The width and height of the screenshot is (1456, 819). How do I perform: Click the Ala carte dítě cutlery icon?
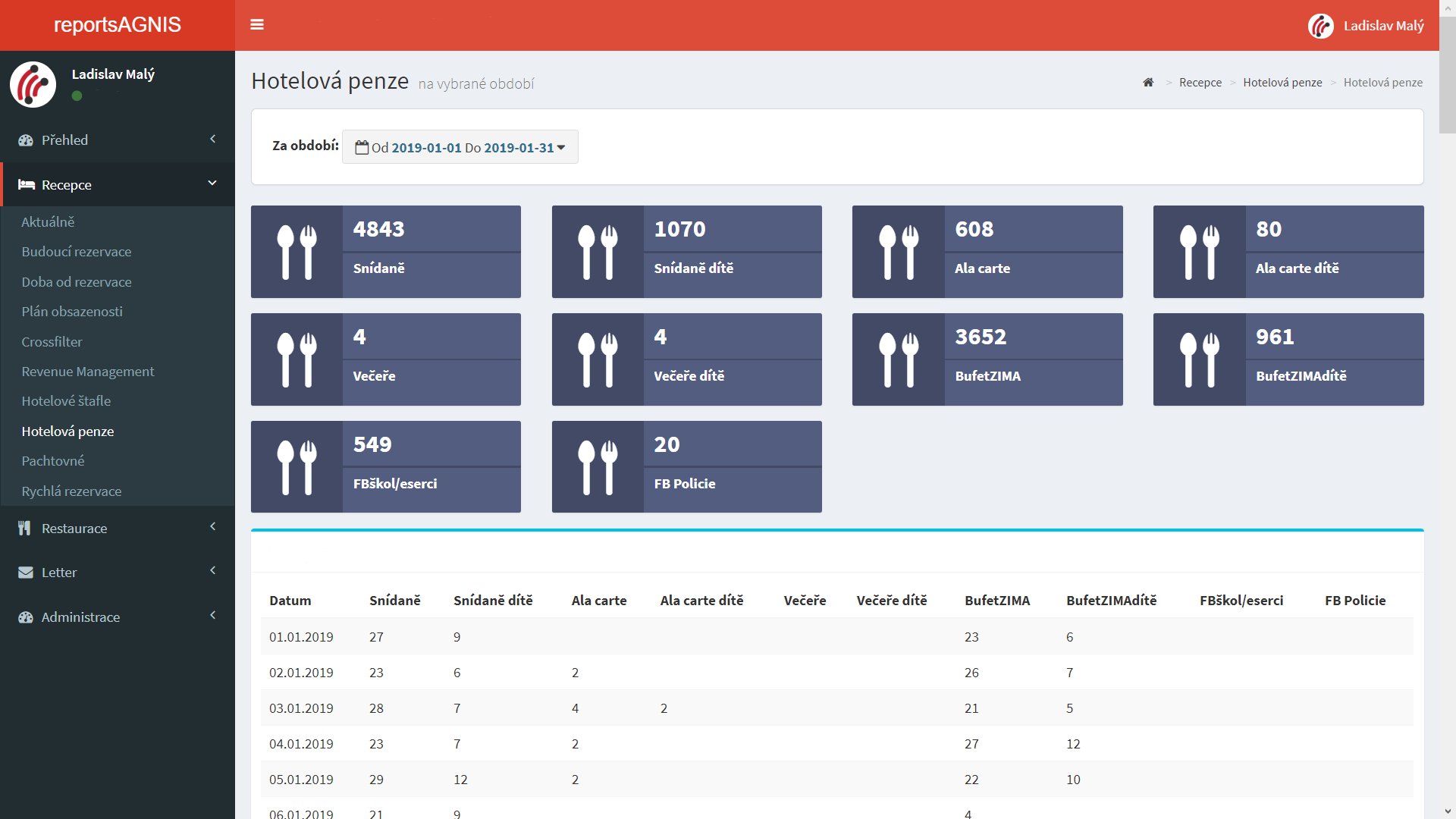click(x=1199, y=252)
